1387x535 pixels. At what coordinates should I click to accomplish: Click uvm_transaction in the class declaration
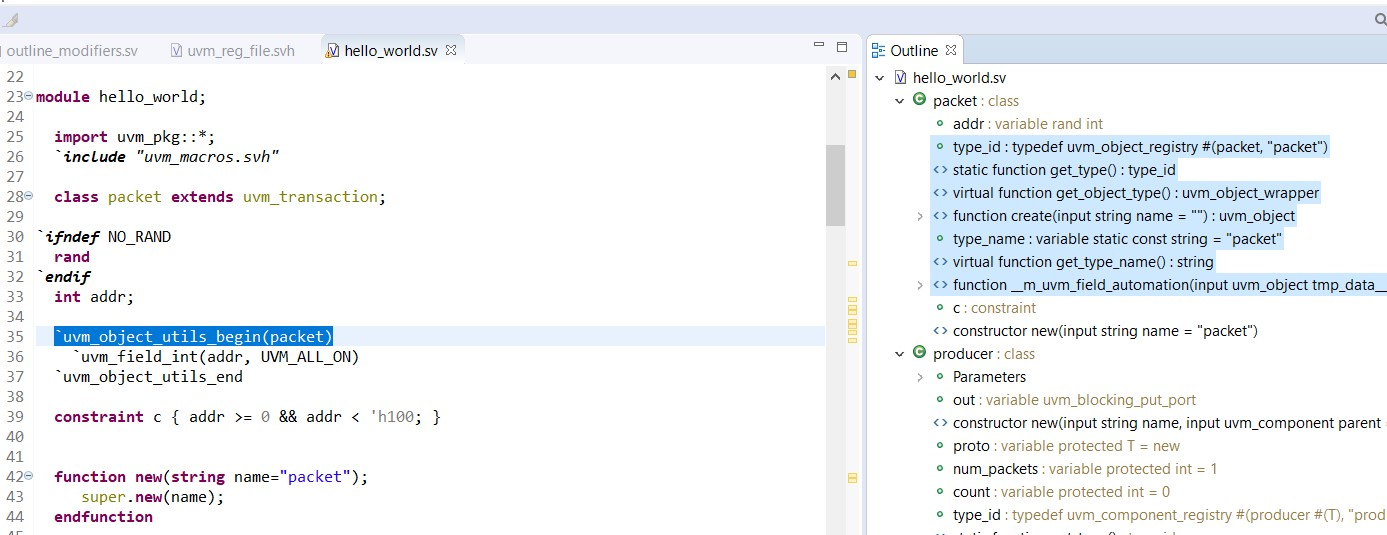pos(311,197)
